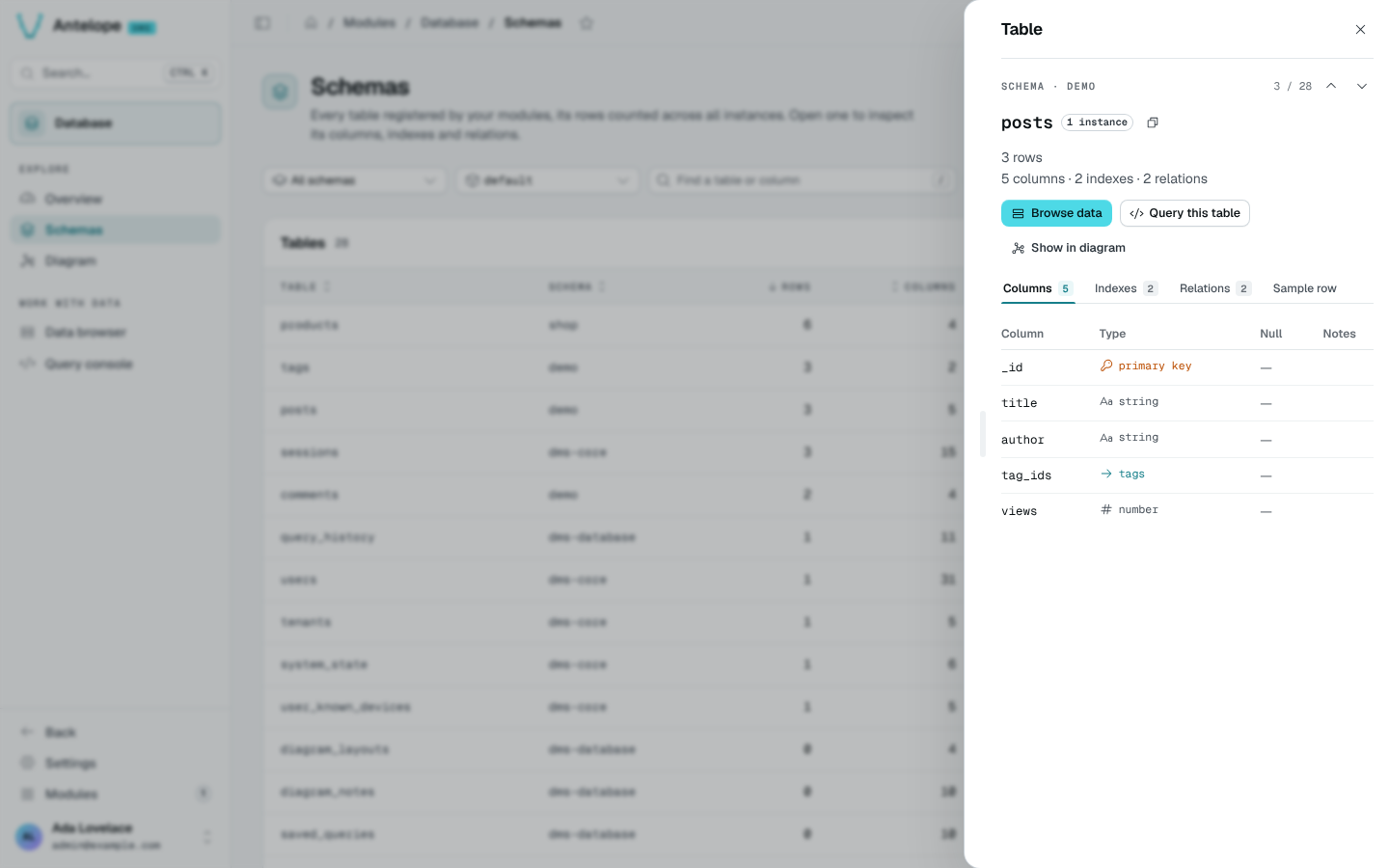Go to the previous table with the up chevron
The image size is (1389, 868).
coord(1331,86)
